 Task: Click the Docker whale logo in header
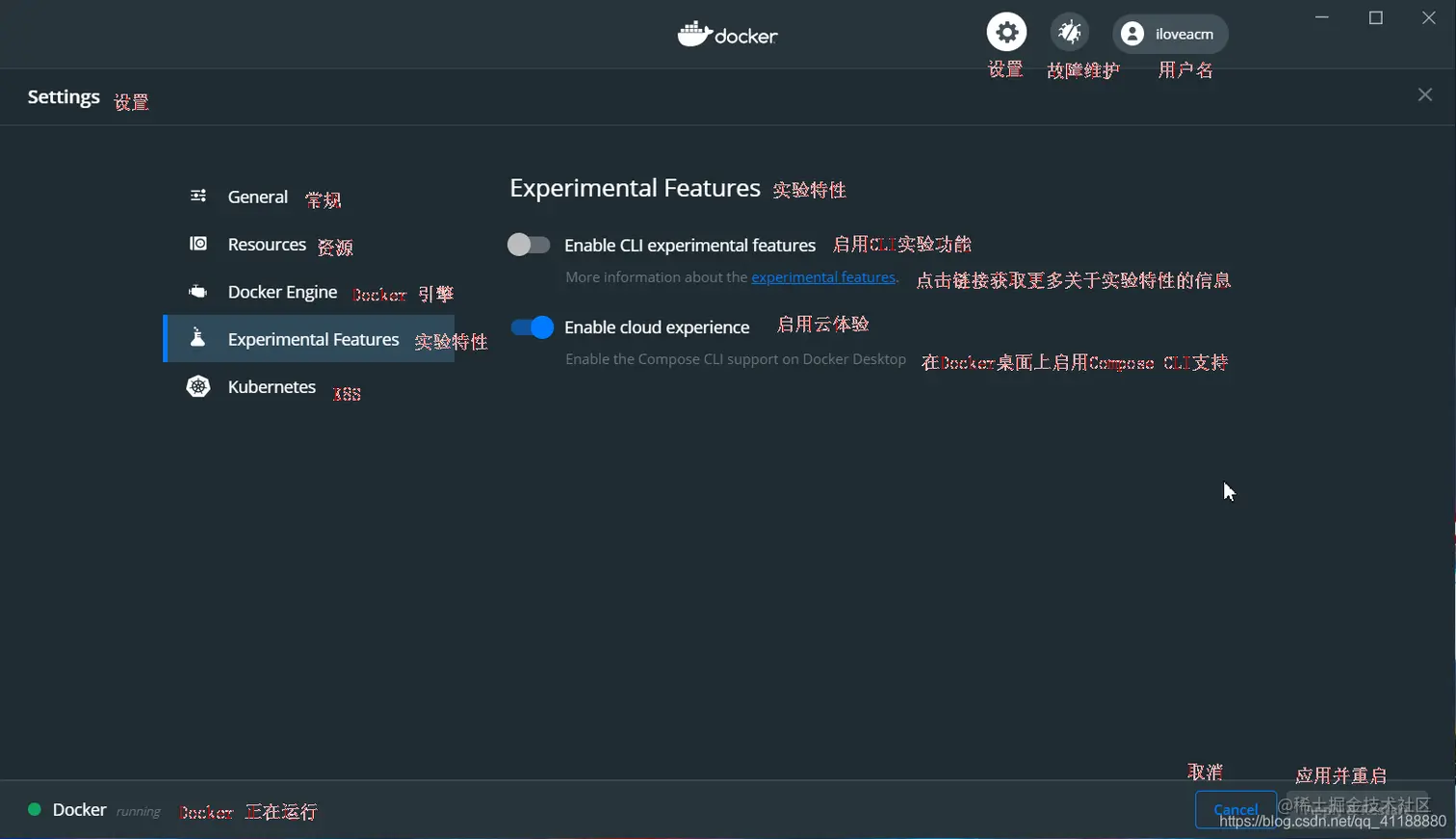click(x=728, y=35)
